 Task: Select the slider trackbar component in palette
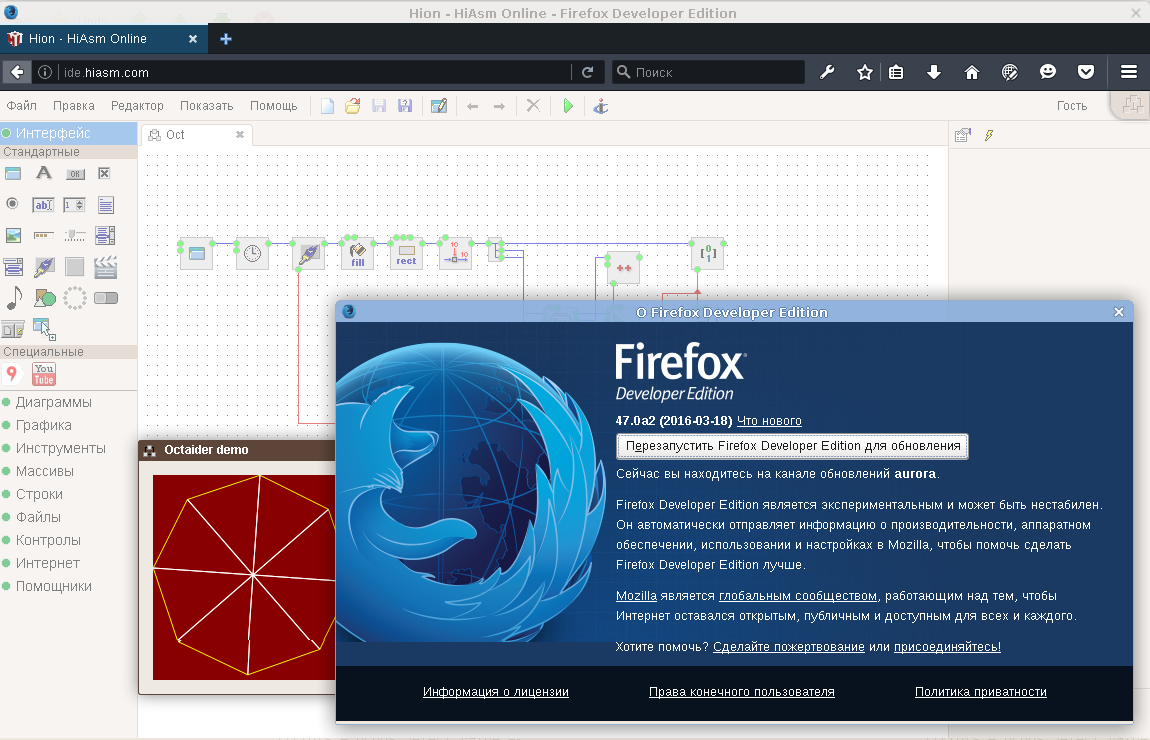point(75,235)
